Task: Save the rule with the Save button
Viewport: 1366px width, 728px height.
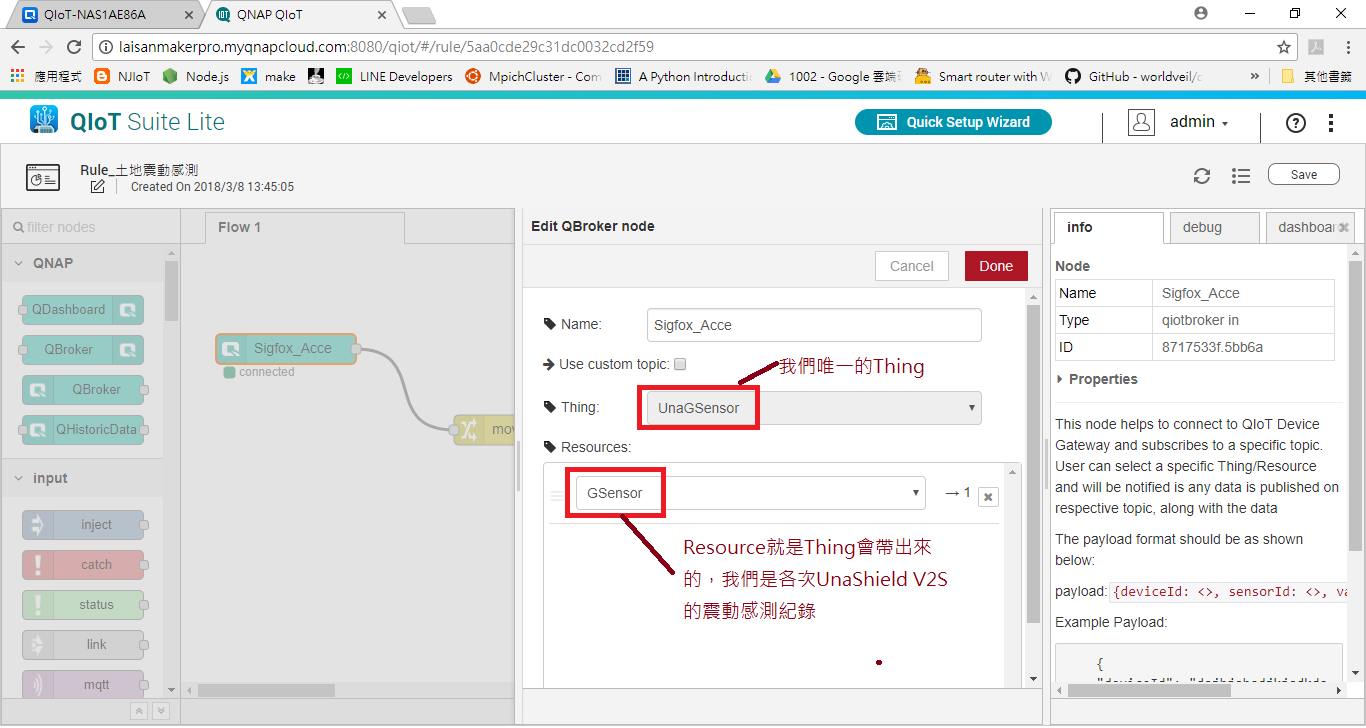Action: (1304, 175)
